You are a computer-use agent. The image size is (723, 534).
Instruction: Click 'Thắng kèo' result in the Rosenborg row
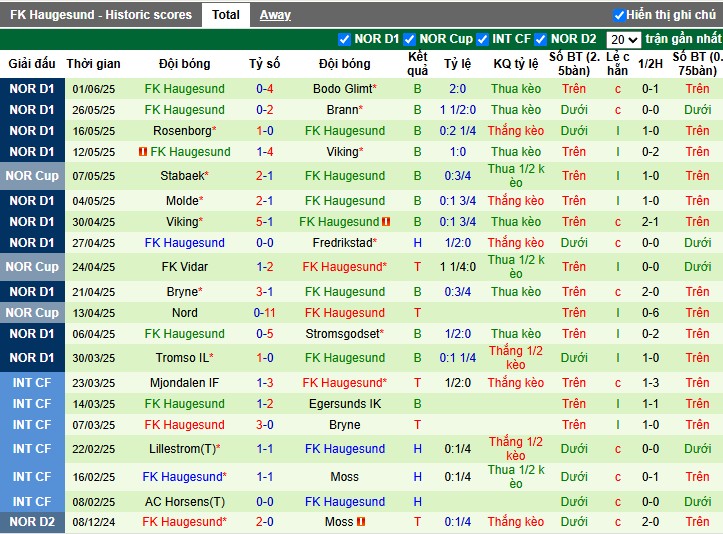tap(516, 131)
